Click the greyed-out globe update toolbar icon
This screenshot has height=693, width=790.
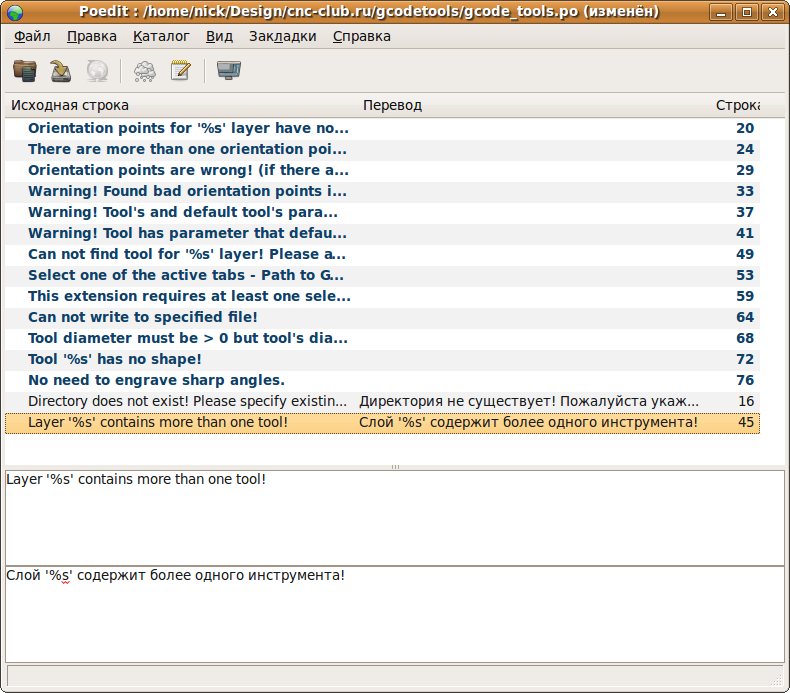click(97, 71)
